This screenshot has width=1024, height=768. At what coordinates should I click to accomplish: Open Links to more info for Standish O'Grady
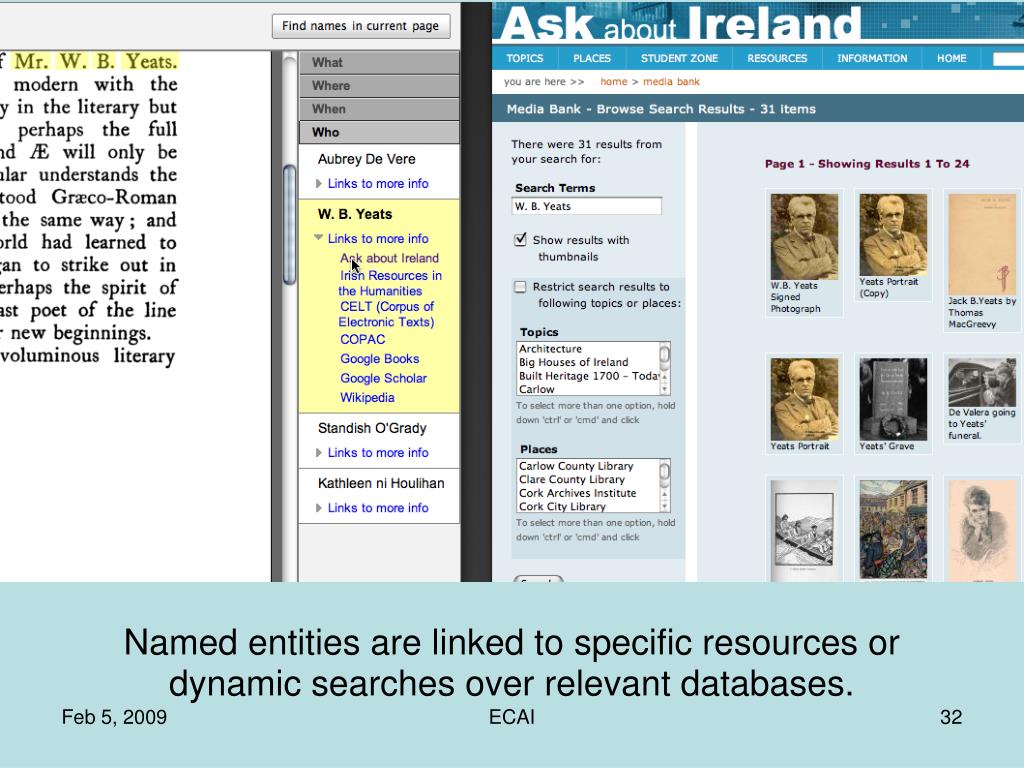coord(378,453)
